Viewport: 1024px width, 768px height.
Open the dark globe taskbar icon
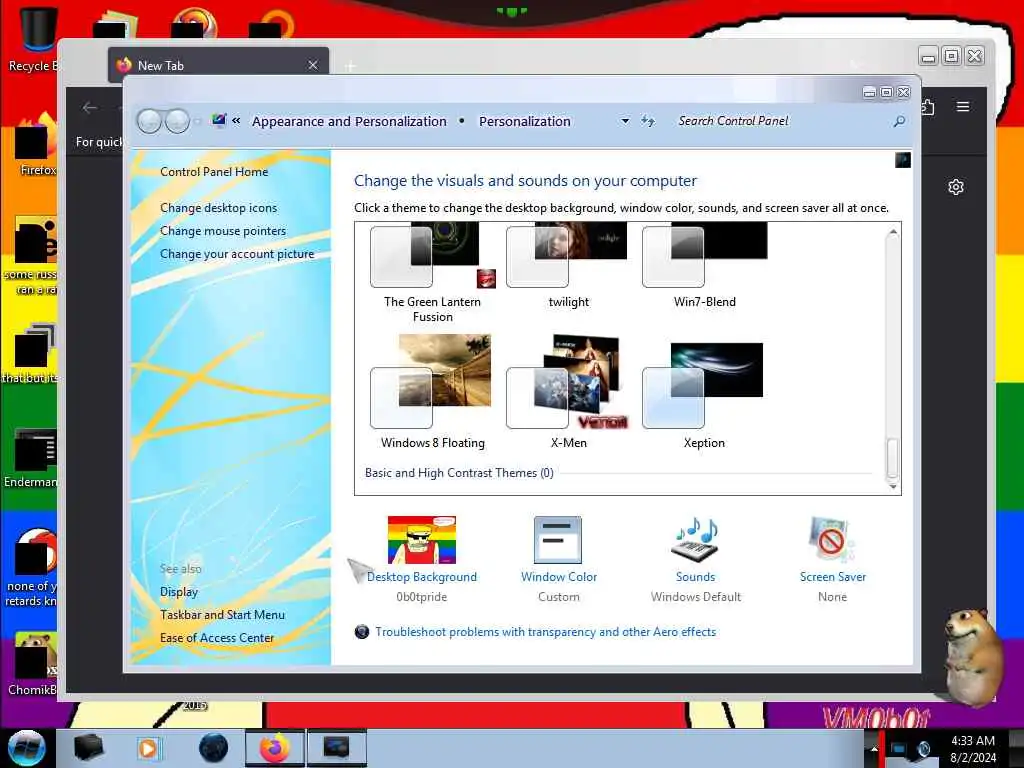point(213,748)
